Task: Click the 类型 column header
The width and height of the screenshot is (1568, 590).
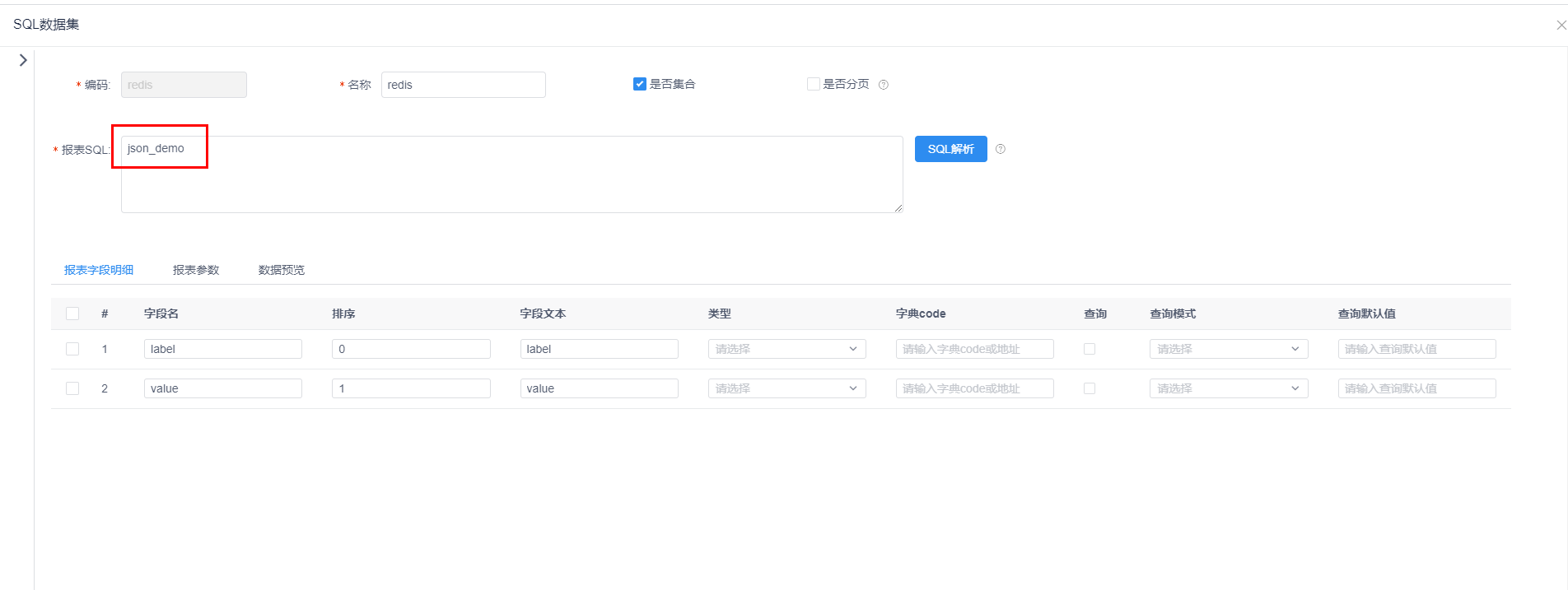Action: tap(720, 314)
